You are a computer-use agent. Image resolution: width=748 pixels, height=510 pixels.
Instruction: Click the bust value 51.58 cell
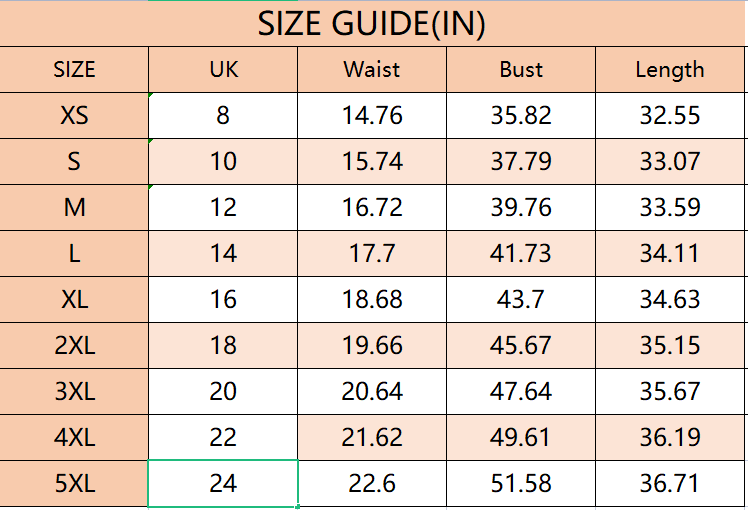(521, 483)
